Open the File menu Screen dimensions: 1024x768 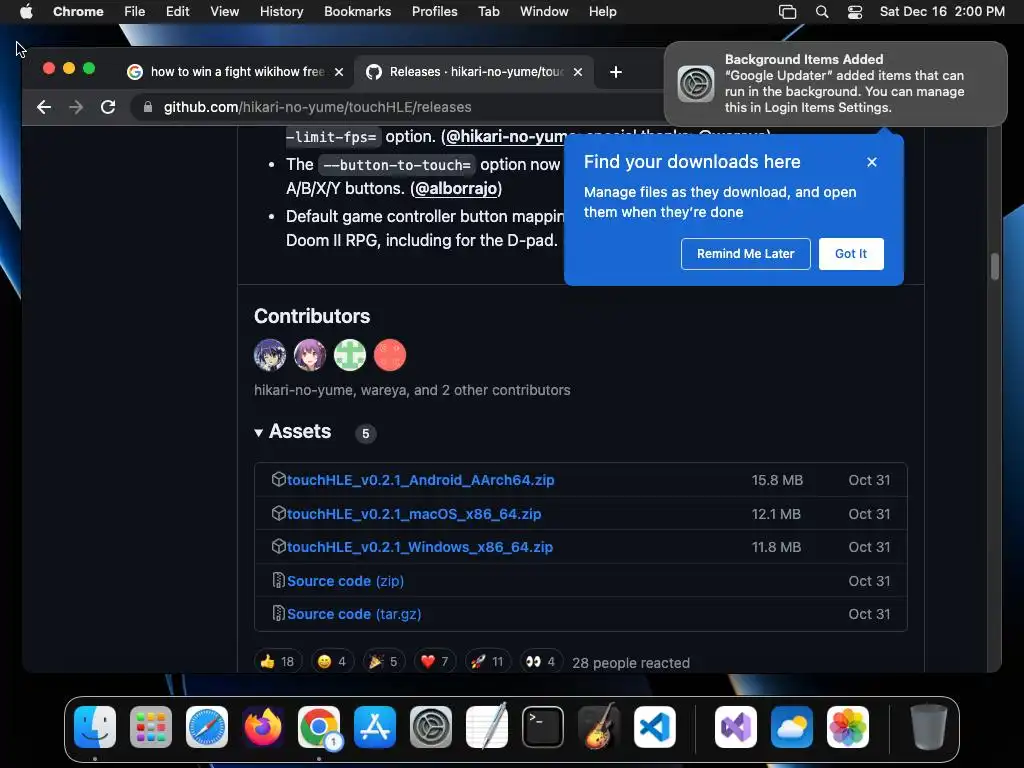135,12
